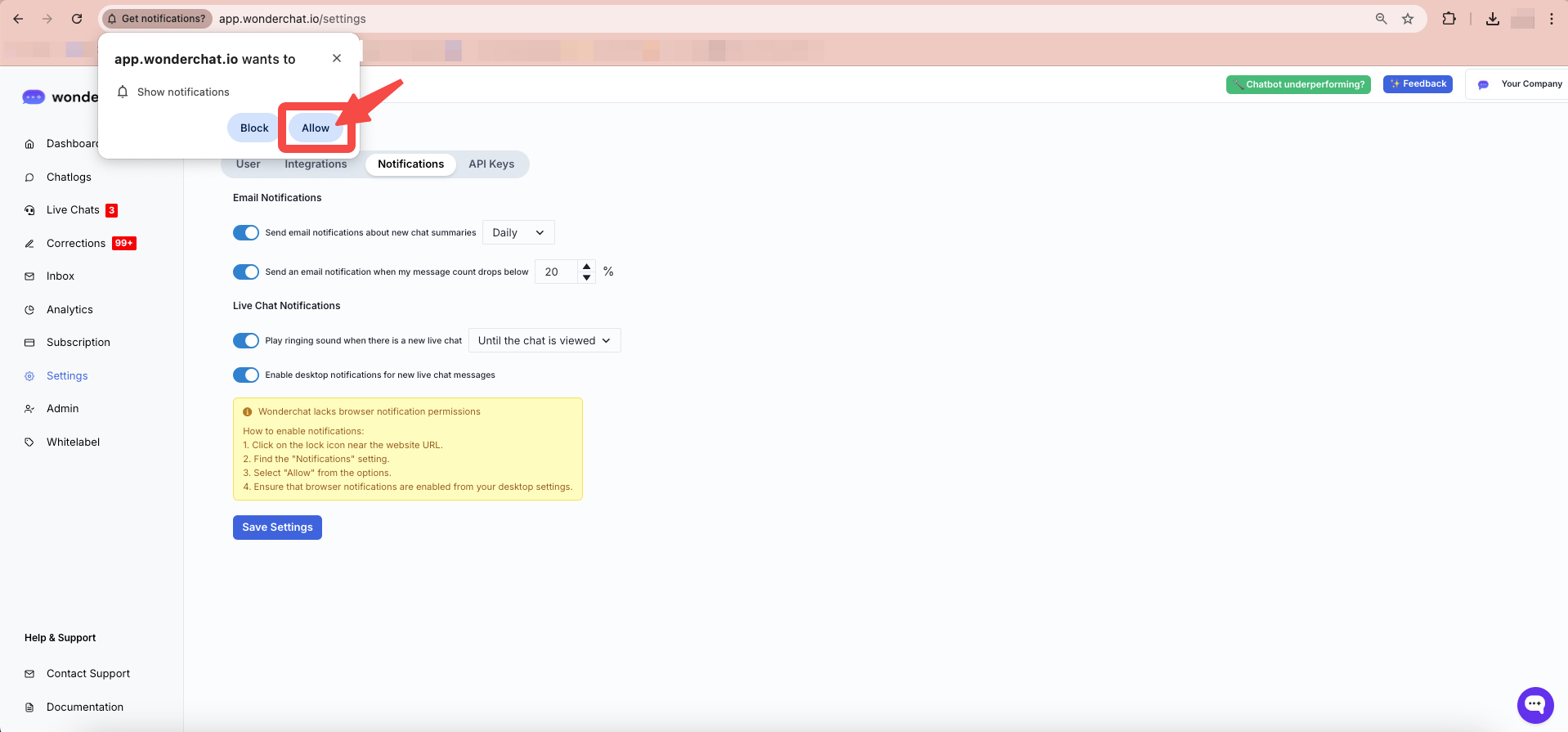Allow notifications in the permission popup
The height and width of the screenshot is (732, 1568).
point(316,128)
